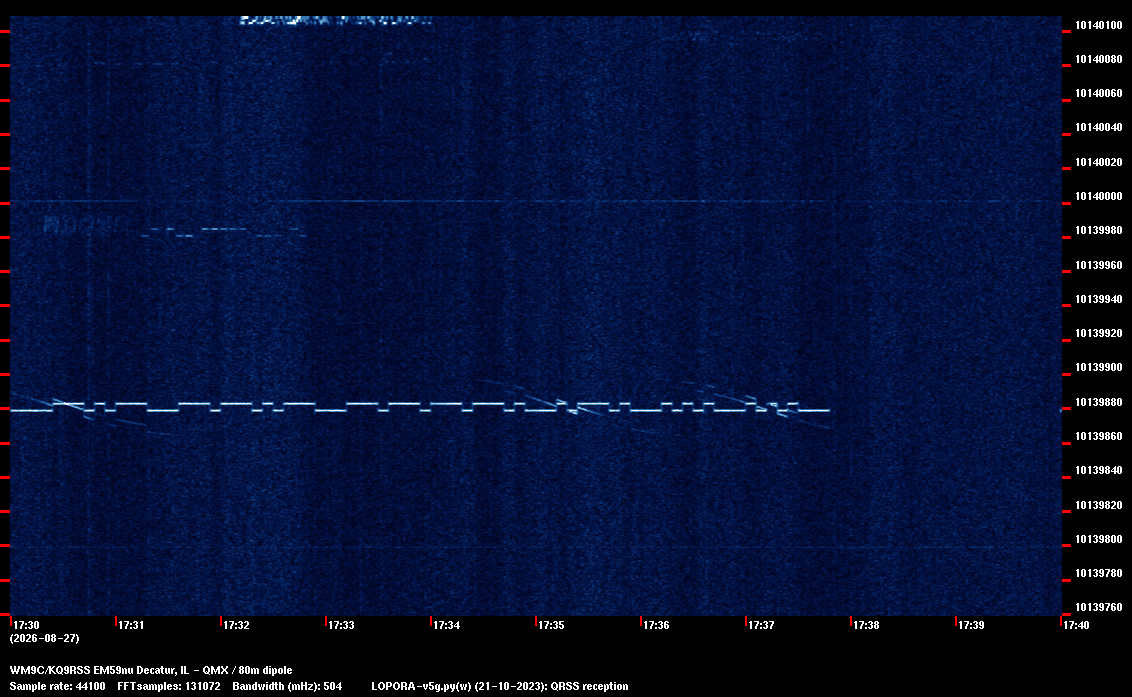Click the 17:30 time axis label
This screenshot has height=697, width=1132.
point(27,625)
